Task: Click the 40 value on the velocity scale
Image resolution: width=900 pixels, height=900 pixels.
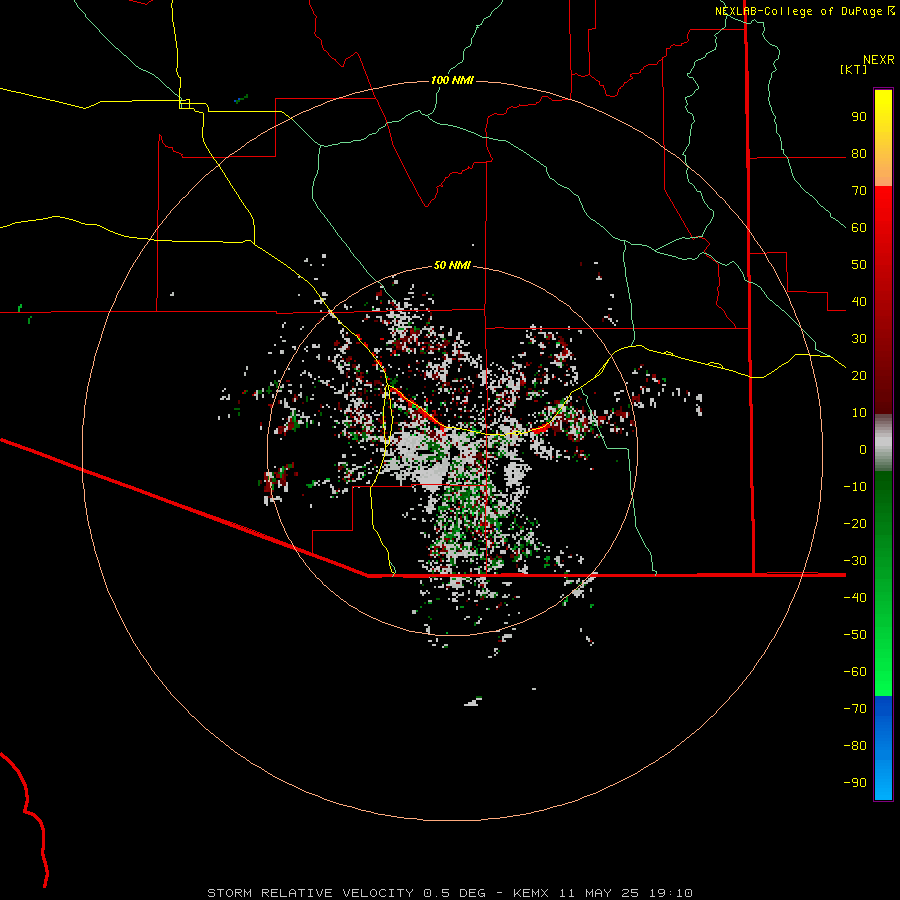Action: click(859, 301)
